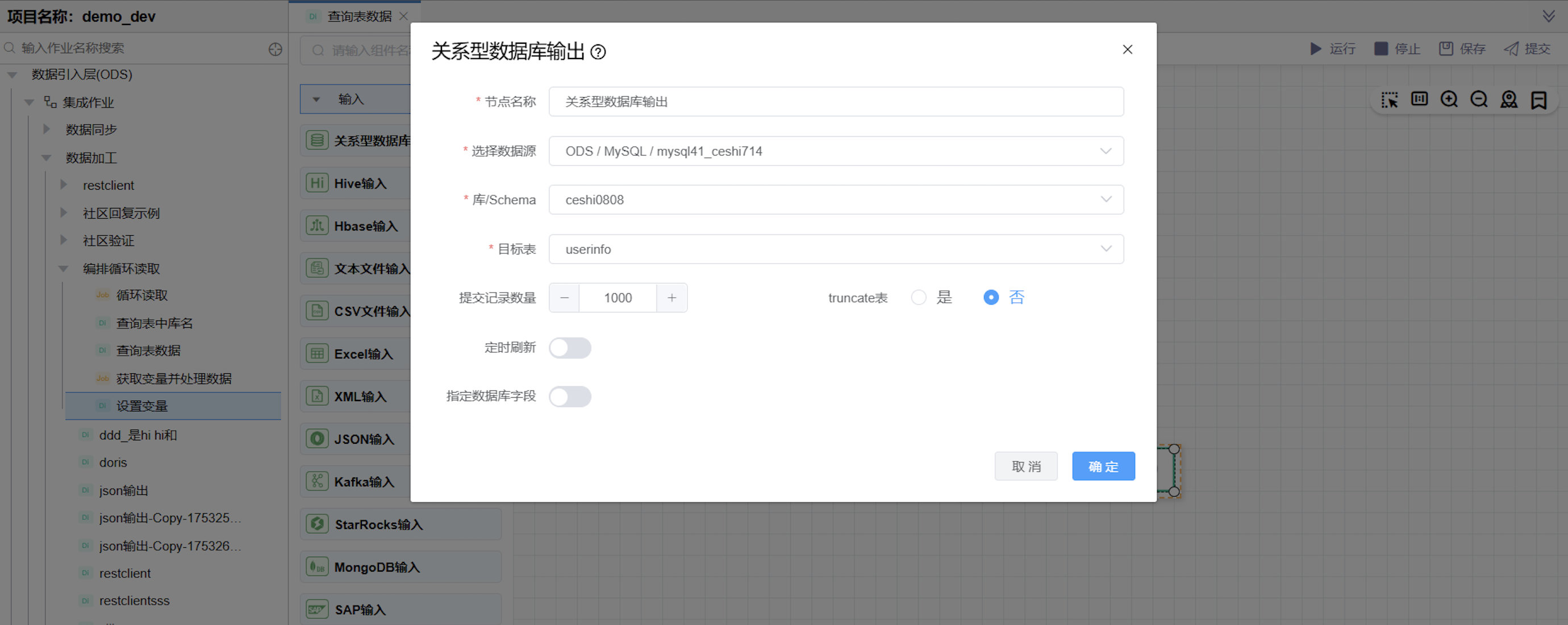Image resolution: width=1568 pixels, height=625 pixels.
Task: Click the 保存 save icon in toolbar
Action: (x=1447, y=49)
